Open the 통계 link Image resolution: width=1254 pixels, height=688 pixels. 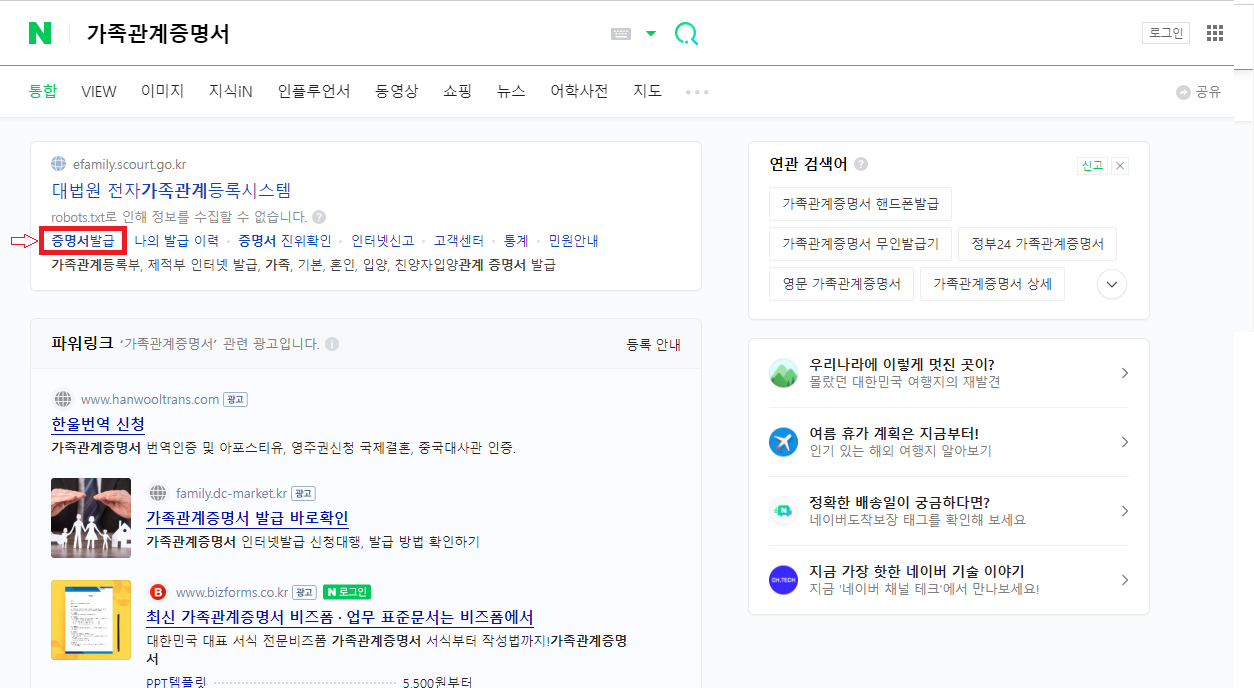coord(516,241)
